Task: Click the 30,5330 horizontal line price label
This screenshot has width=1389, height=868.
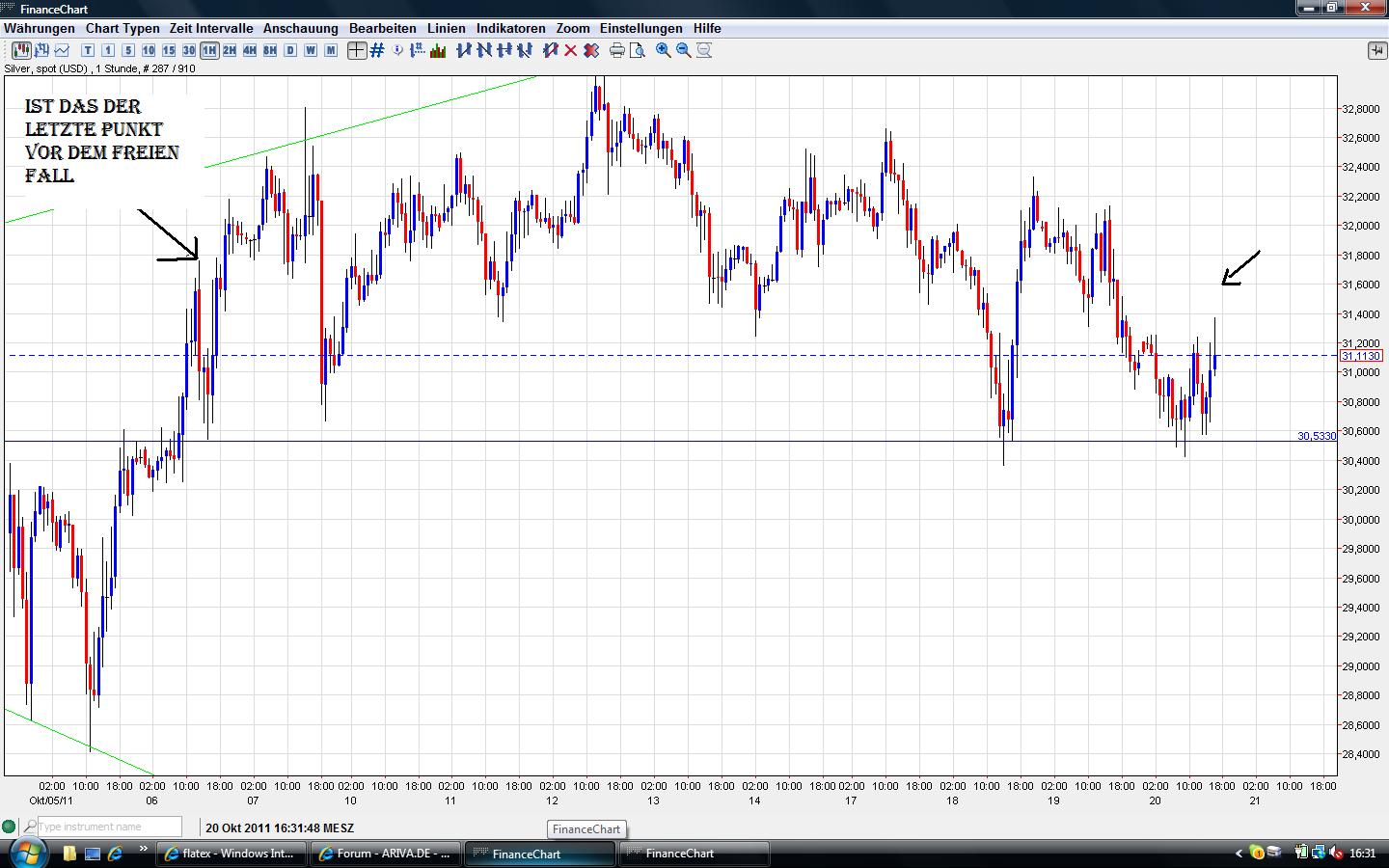Action: coord(1317,436)
